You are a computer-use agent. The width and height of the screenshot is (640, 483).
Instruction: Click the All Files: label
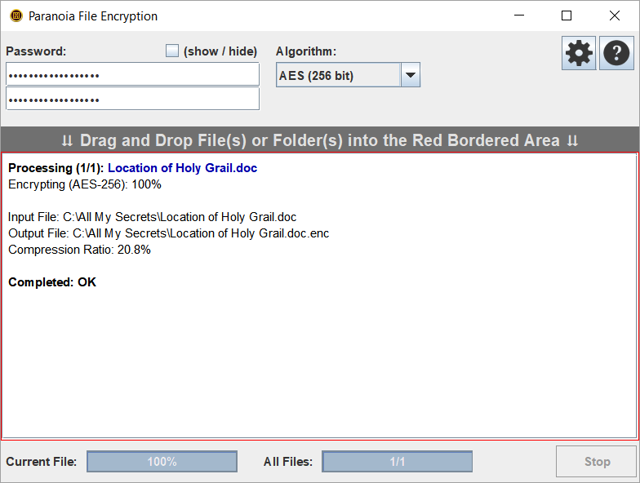(x=288, y=461)
